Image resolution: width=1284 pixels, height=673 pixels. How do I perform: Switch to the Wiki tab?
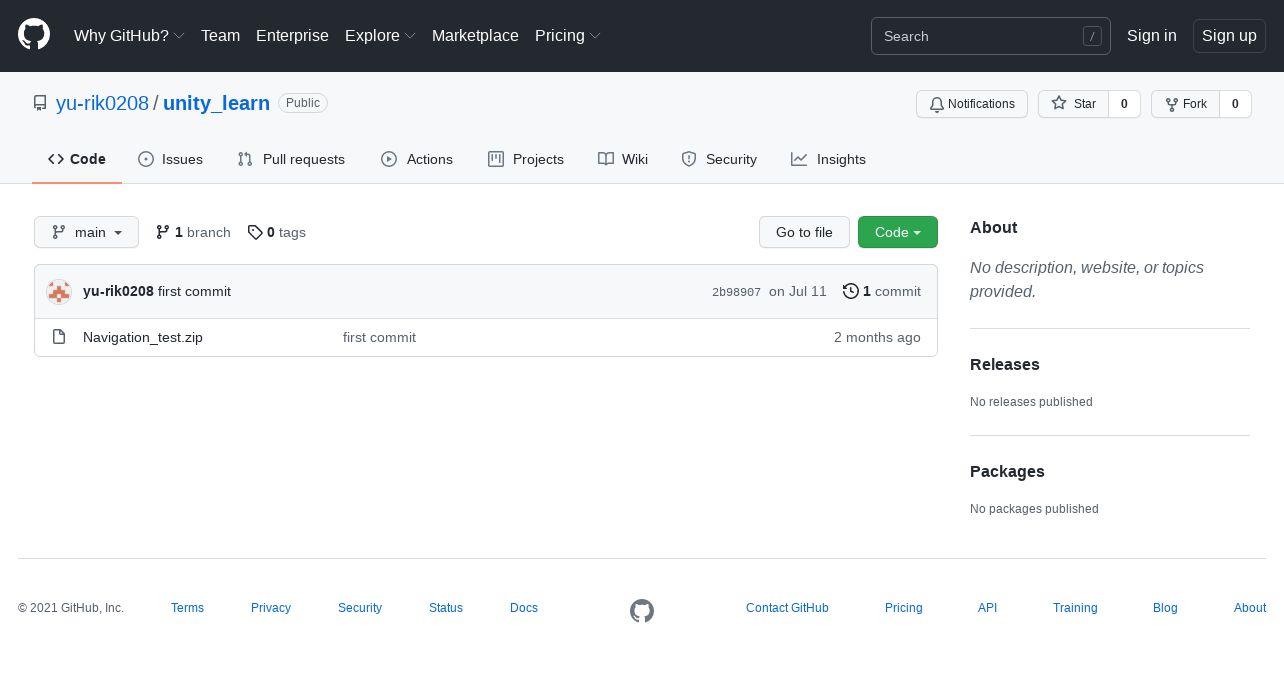coord(623,159)
